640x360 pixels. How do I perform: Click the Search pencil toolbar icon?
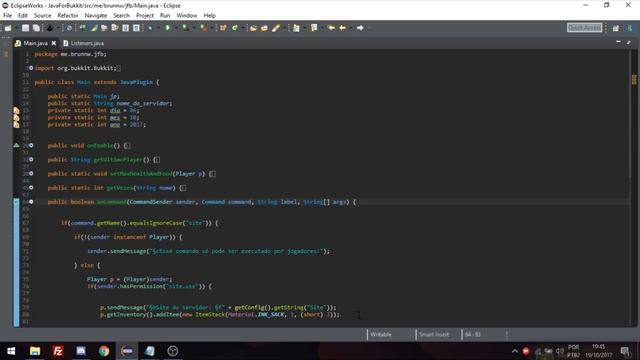tap(276, 28)
